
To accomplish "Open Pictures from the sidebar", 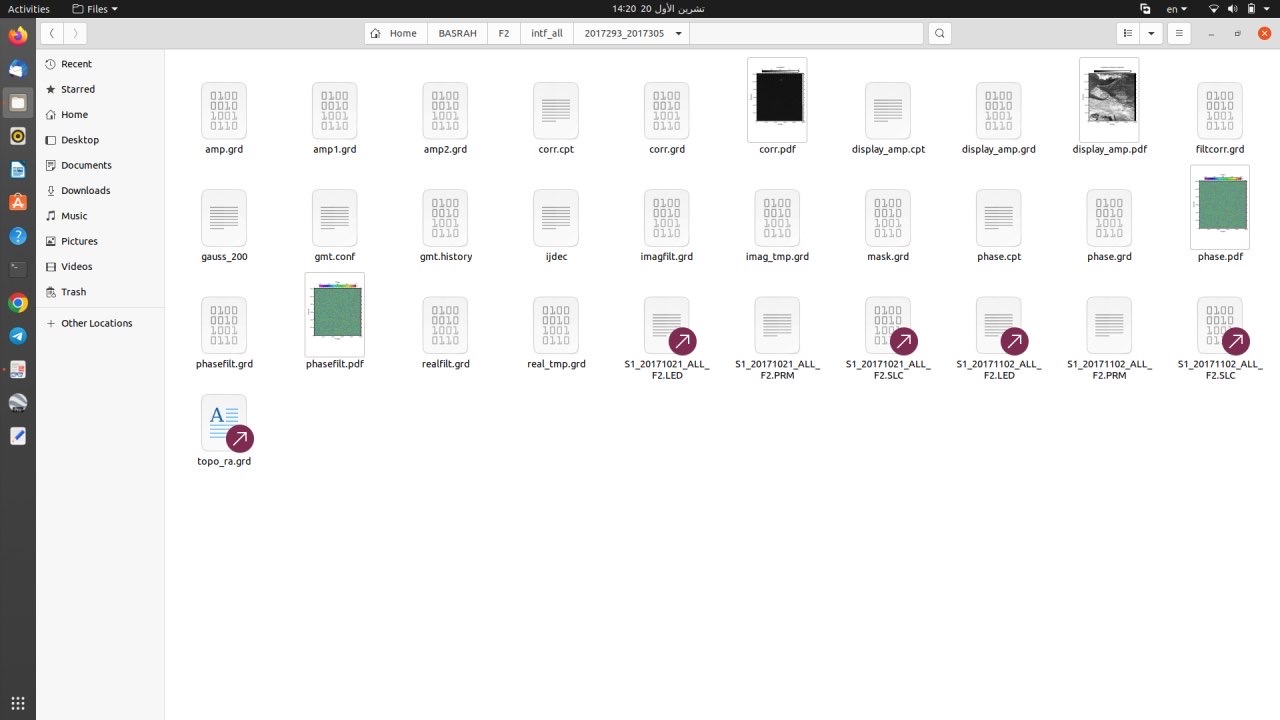I will (77, 240).
